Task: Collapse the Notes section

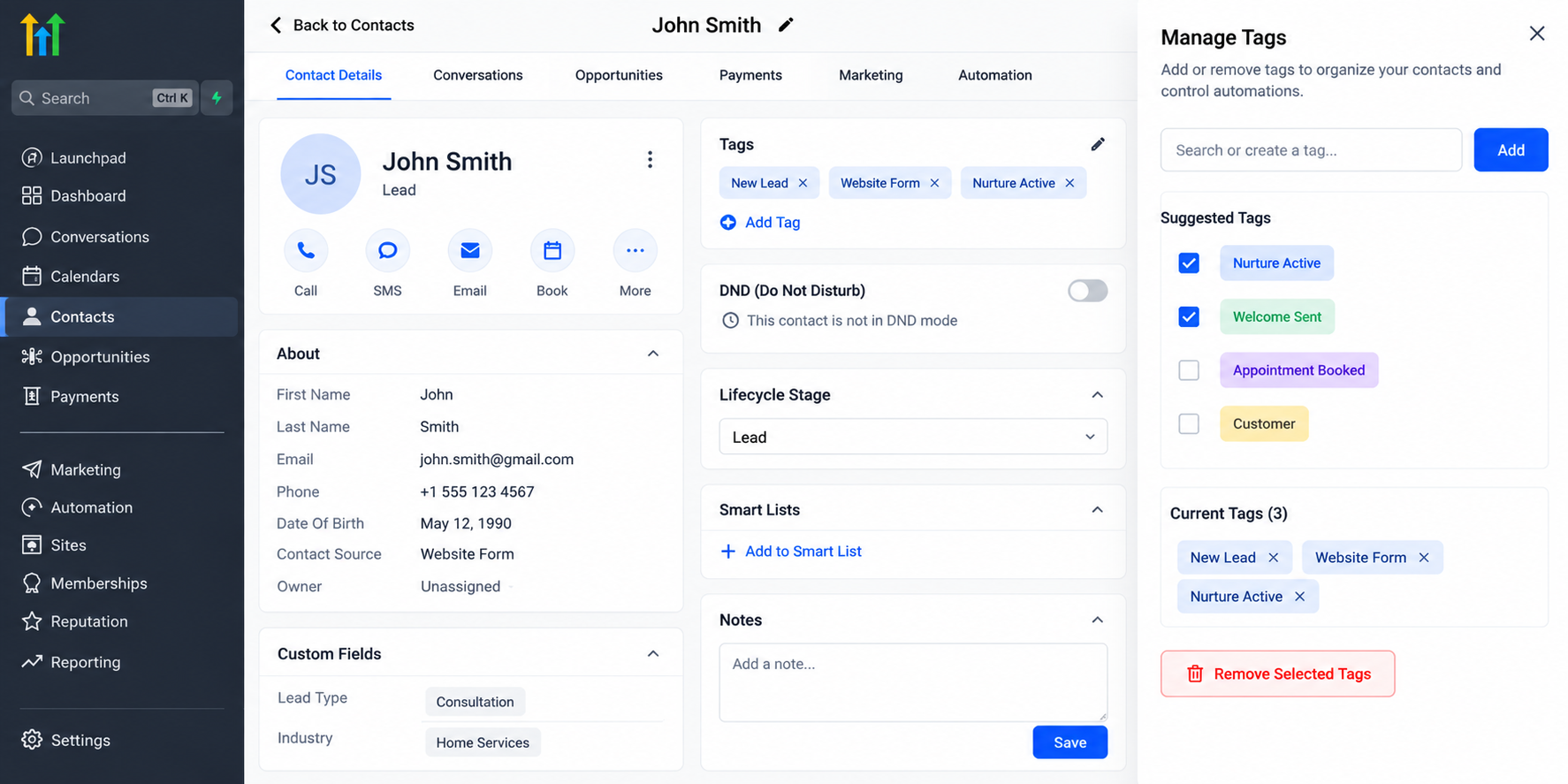Action: pyautogui.click(x=1097, y=620)
